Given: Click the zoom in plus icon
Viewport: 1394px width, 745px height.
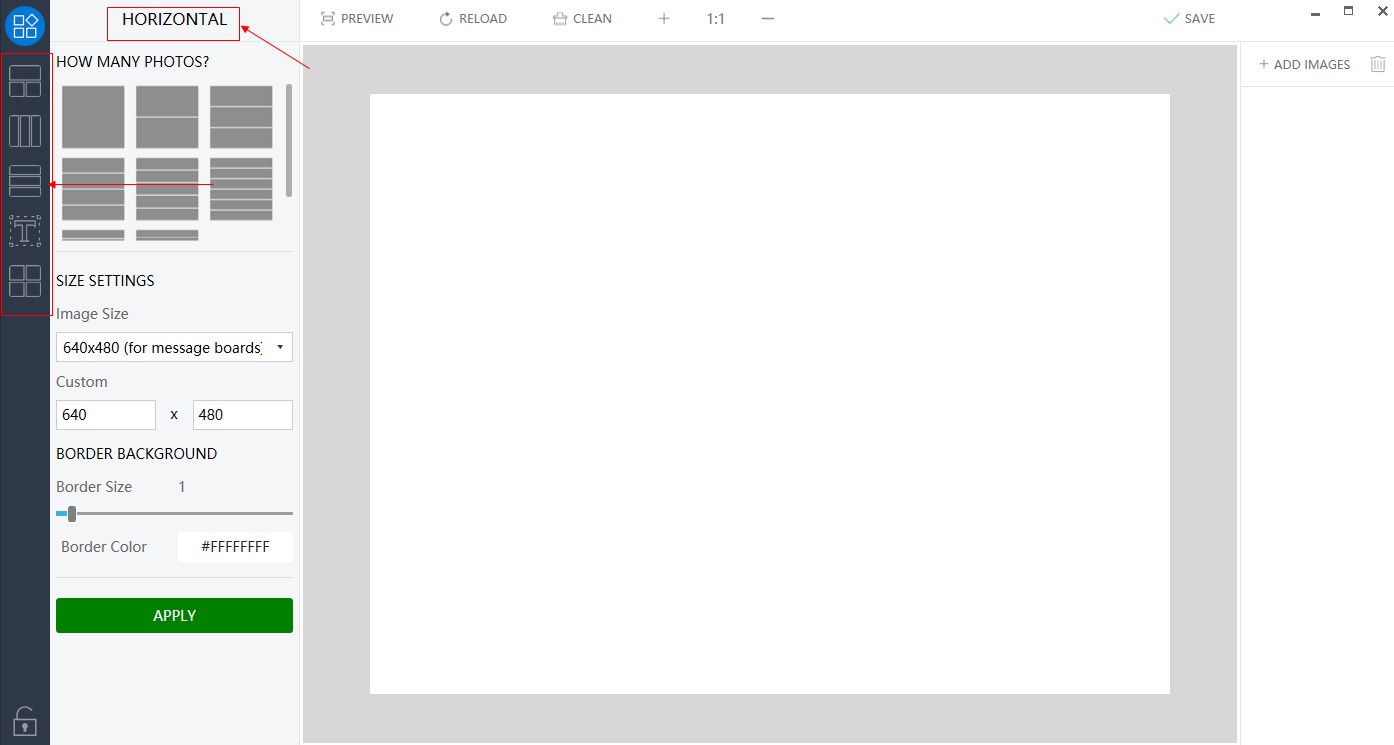Looking at the screenshot, I should 664,18.
